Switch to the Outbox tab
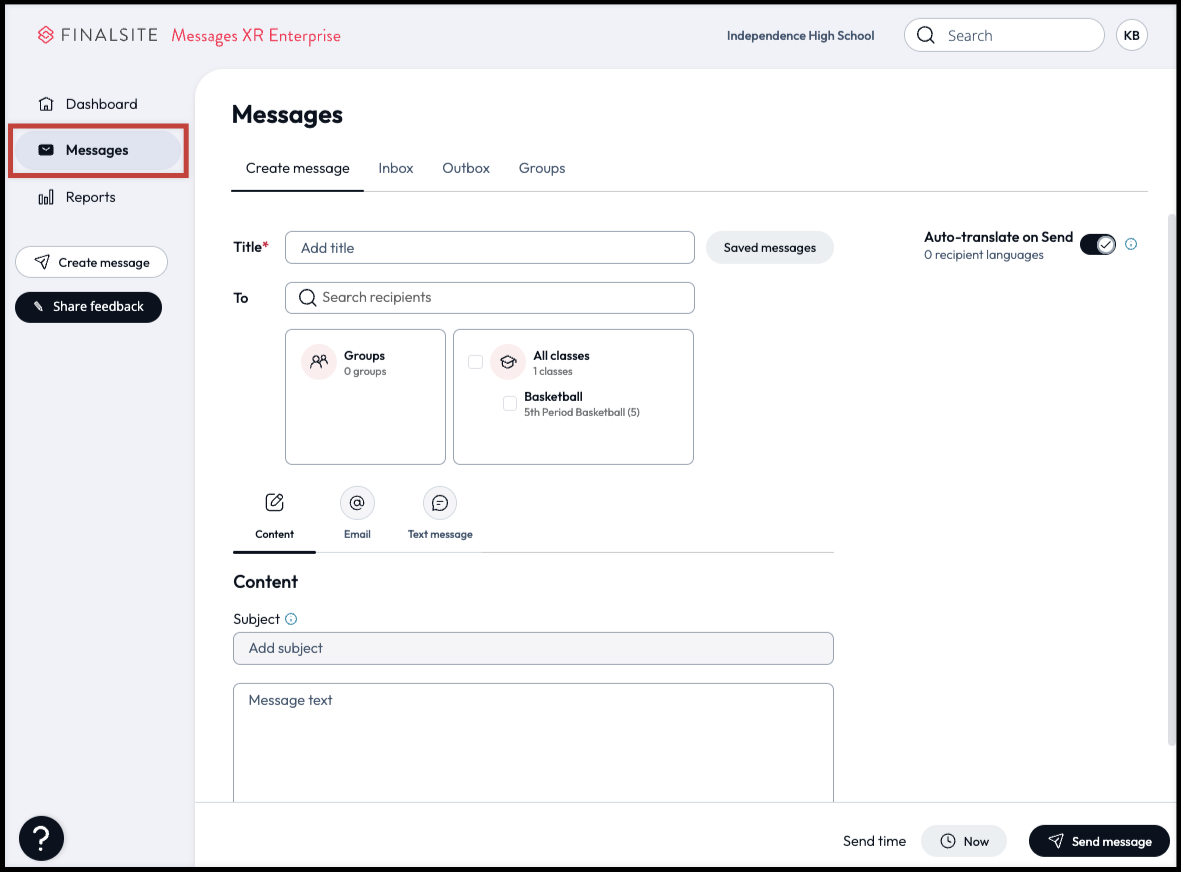 coord(466,168)
